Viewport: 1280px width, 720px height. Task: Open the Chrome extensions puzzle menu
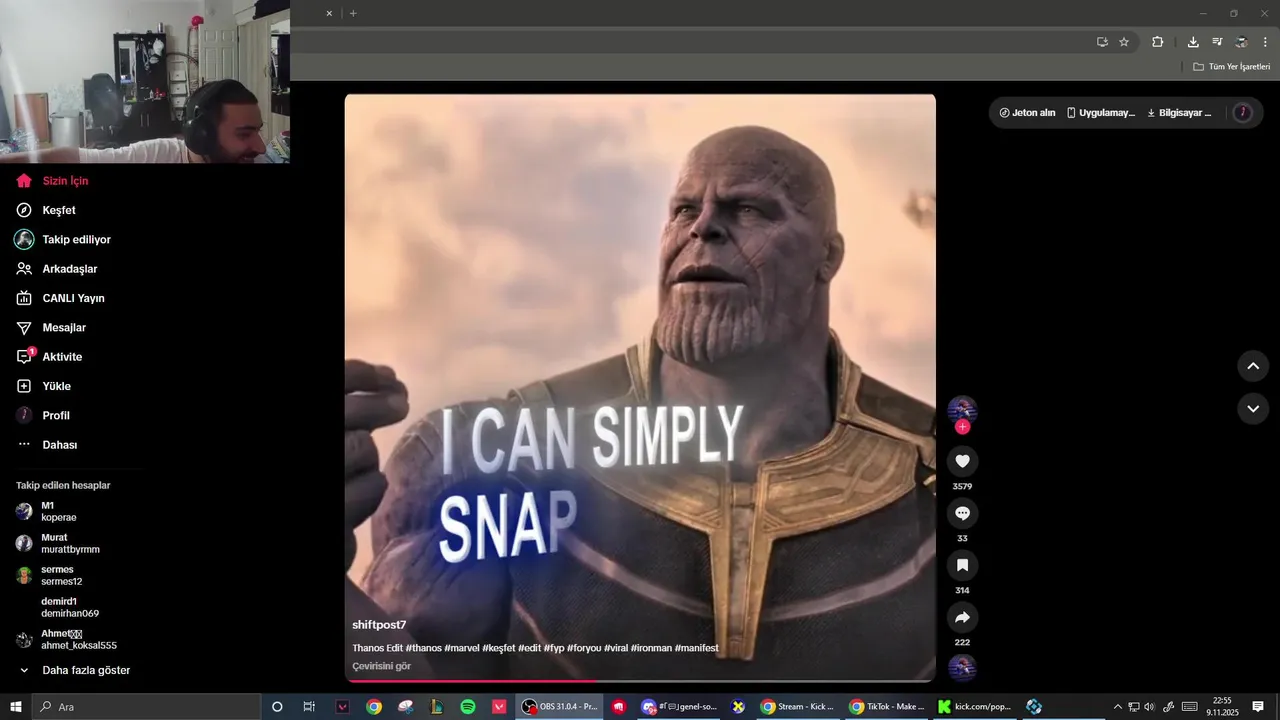(1157, 42)
